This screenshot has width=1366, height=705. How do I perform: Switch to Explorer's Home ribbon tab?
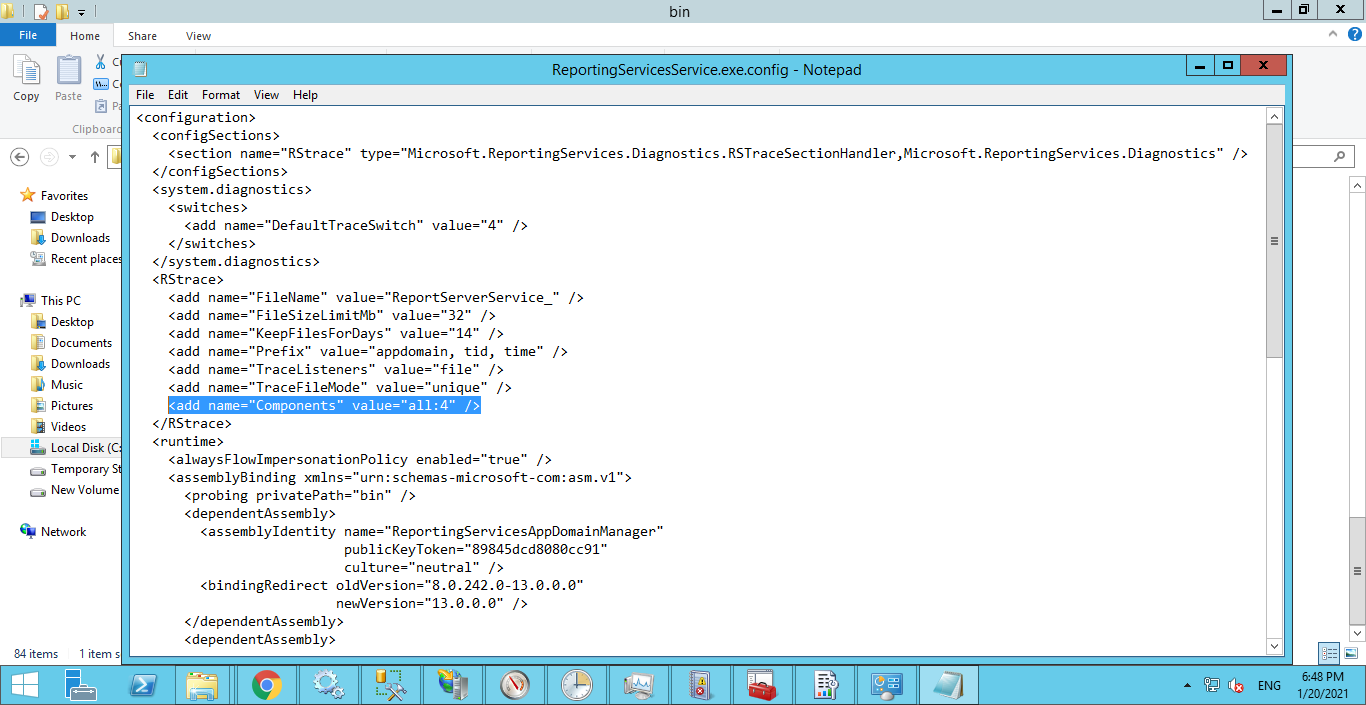85,36
